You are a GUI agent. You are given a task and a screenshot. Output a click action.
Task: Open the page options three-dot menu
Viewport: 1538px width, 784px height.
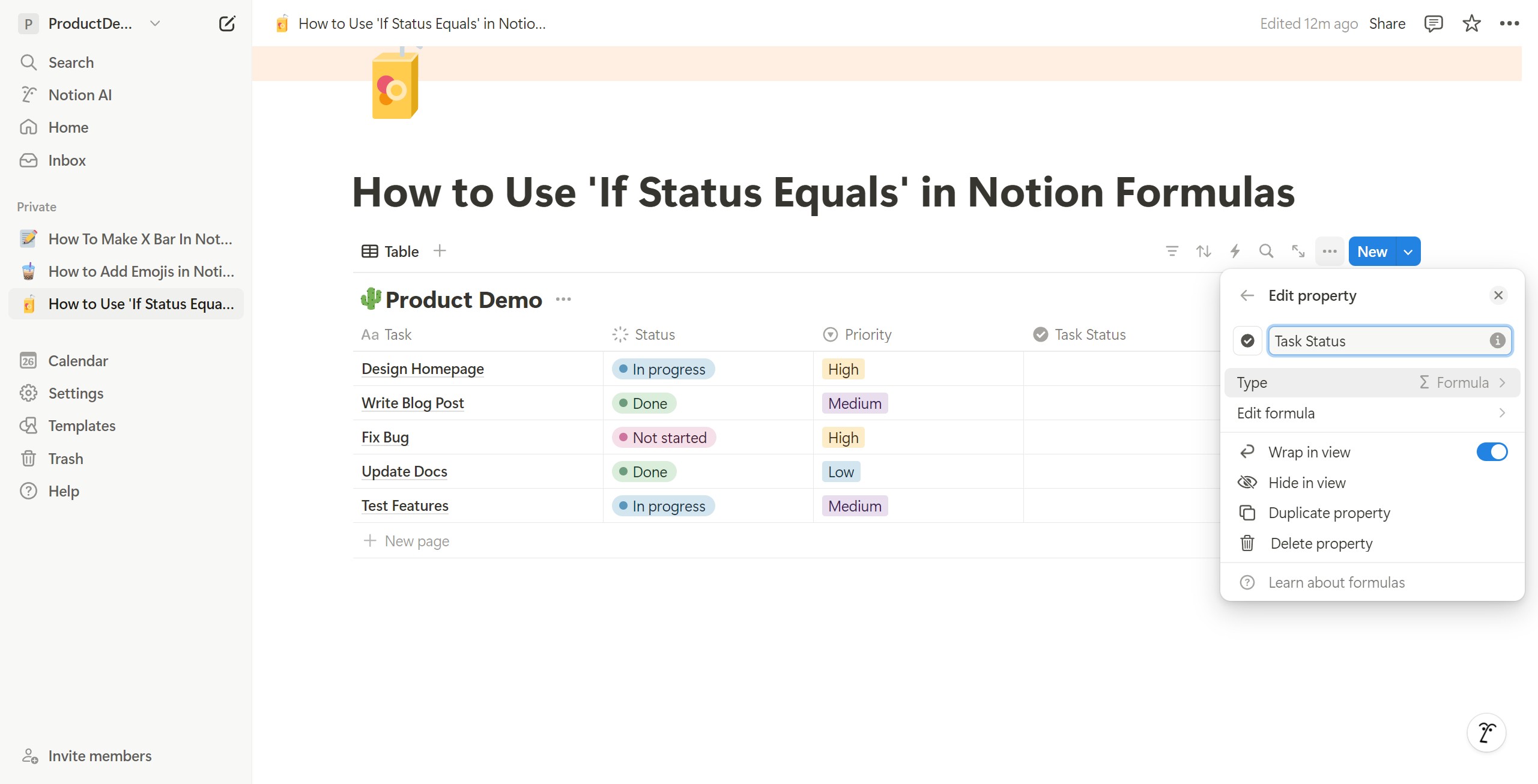[1509, 23]
